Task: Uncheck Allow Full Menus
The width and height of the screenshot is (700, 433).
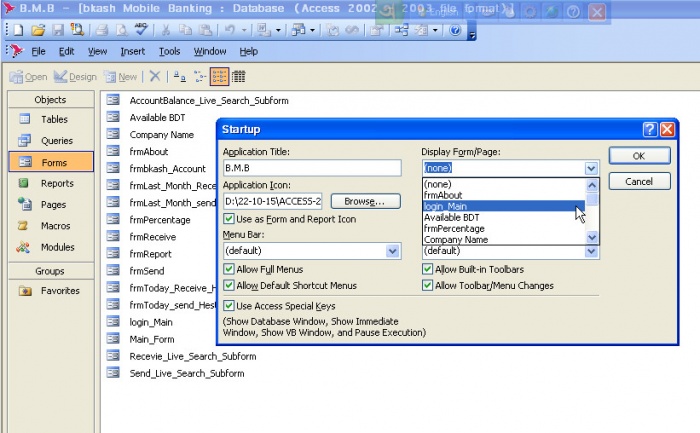Action: point(229,270)
